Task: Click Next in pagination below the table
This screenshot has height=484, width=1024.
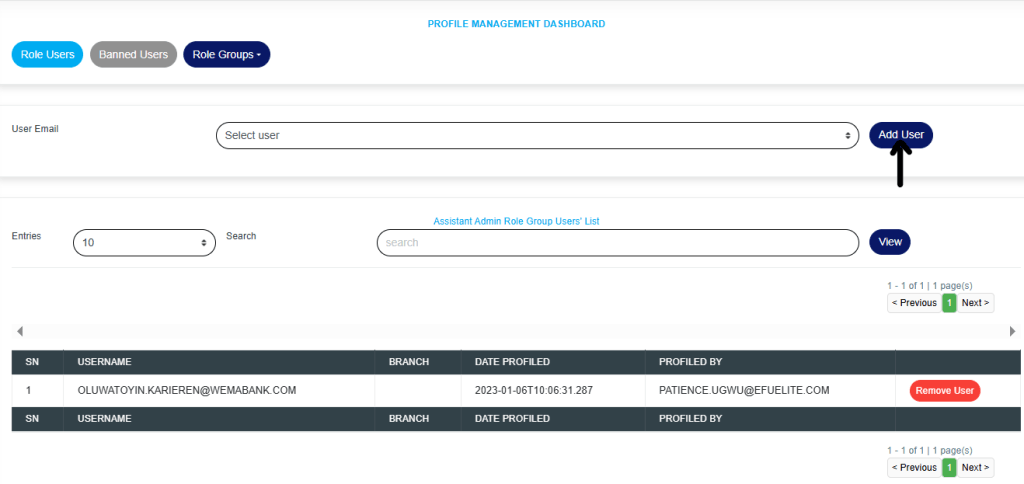Action: pos(975,467)
